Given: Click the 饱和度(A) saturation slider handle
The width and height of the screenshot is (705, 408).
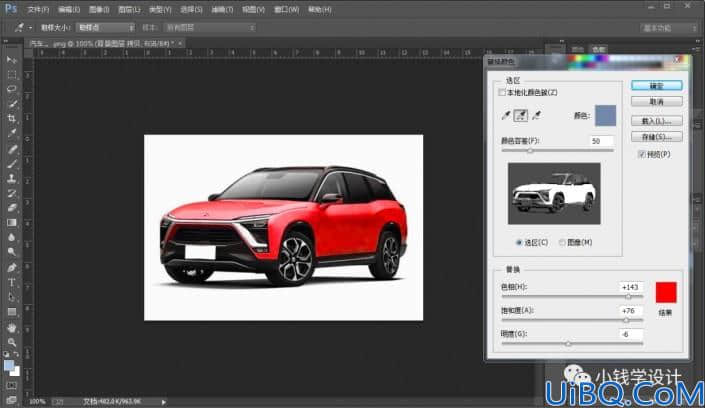Looking at the screenshot, I should click(626, 320).
